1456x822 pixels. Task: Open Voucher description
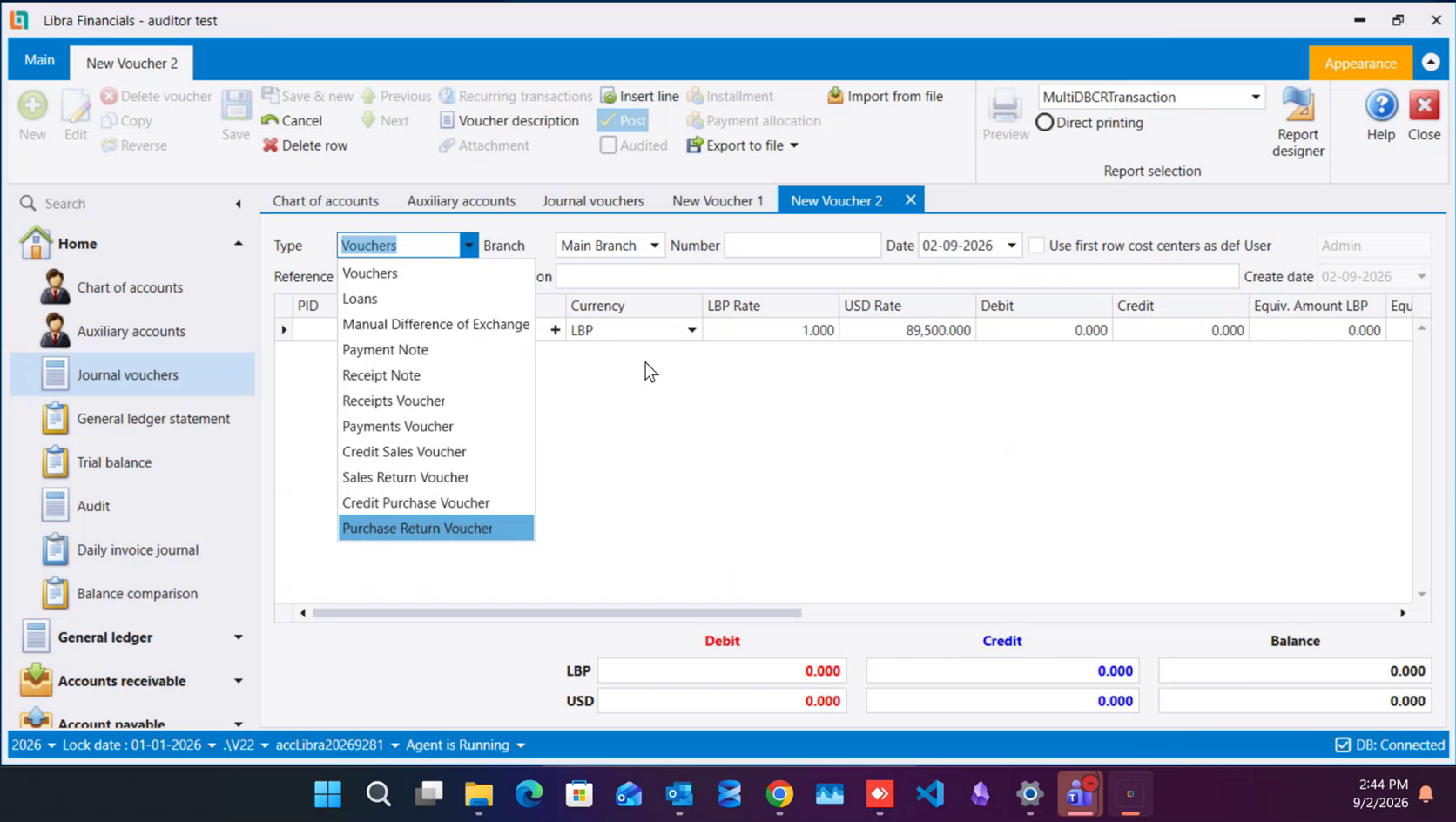point(509,121)
